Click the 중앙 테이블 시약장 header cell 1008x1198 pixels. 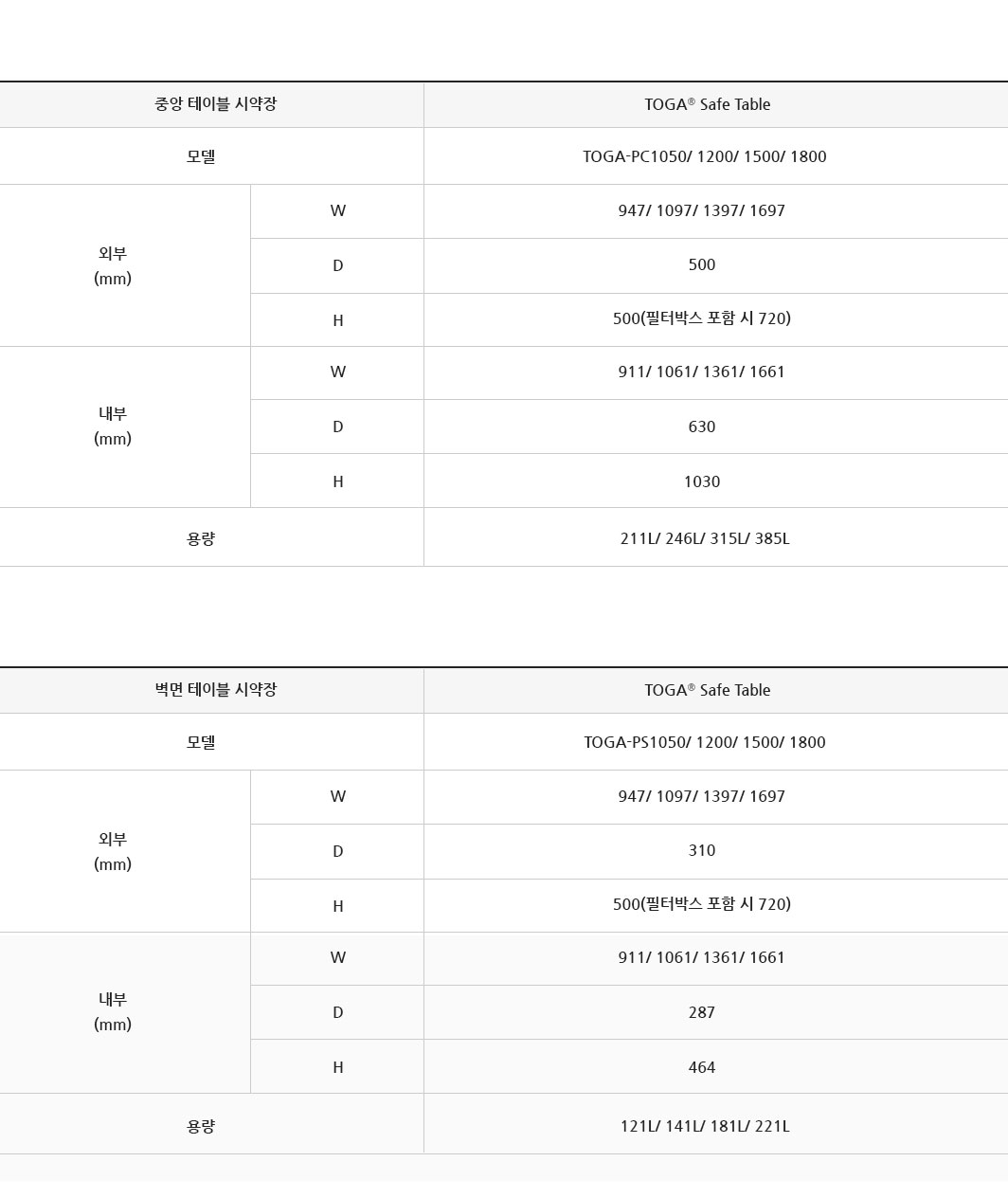pyautogui.click(x=215, y=104)
